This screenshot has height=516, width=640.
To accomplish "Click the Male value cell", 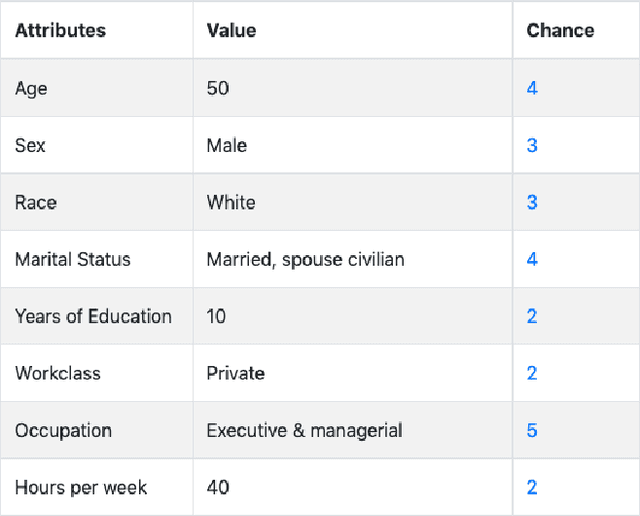I will coord(227,145).
